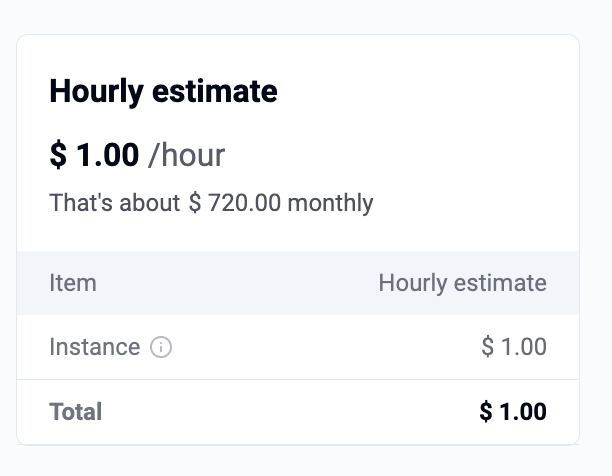Click empty space between Item and Hourly estimate headers
Viewport: 612px width, 476px height.
[x=240, y=283]
